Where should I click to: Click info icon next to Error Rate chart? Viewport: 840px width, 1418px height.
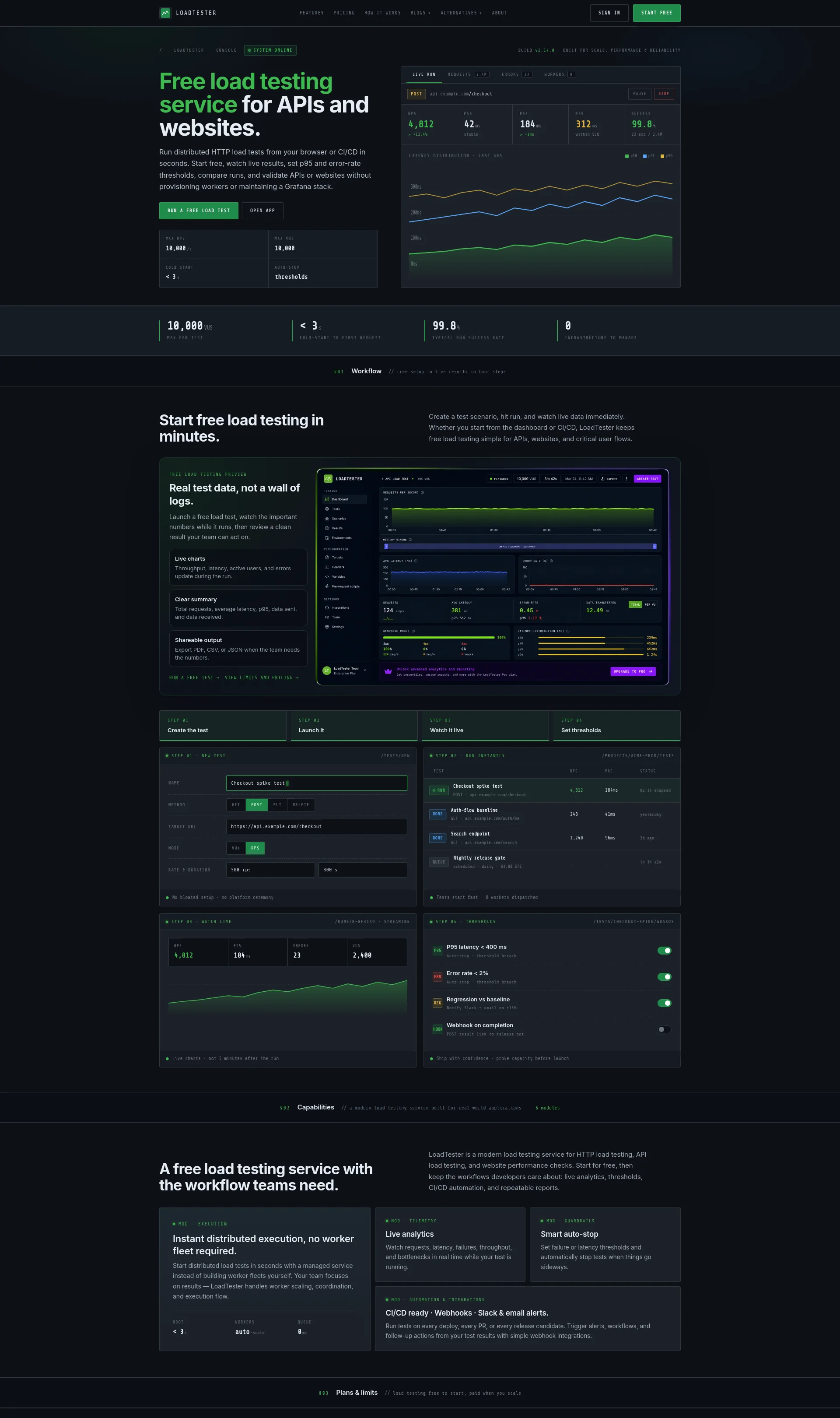pos(551,561)
